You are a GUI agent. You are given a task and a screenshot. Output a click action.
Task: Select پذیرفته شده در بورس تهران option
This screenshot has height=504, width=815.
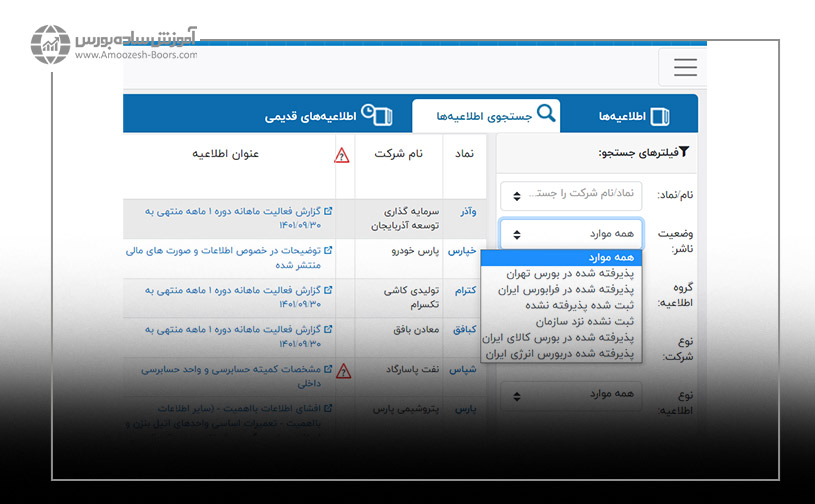pos(570,273)
